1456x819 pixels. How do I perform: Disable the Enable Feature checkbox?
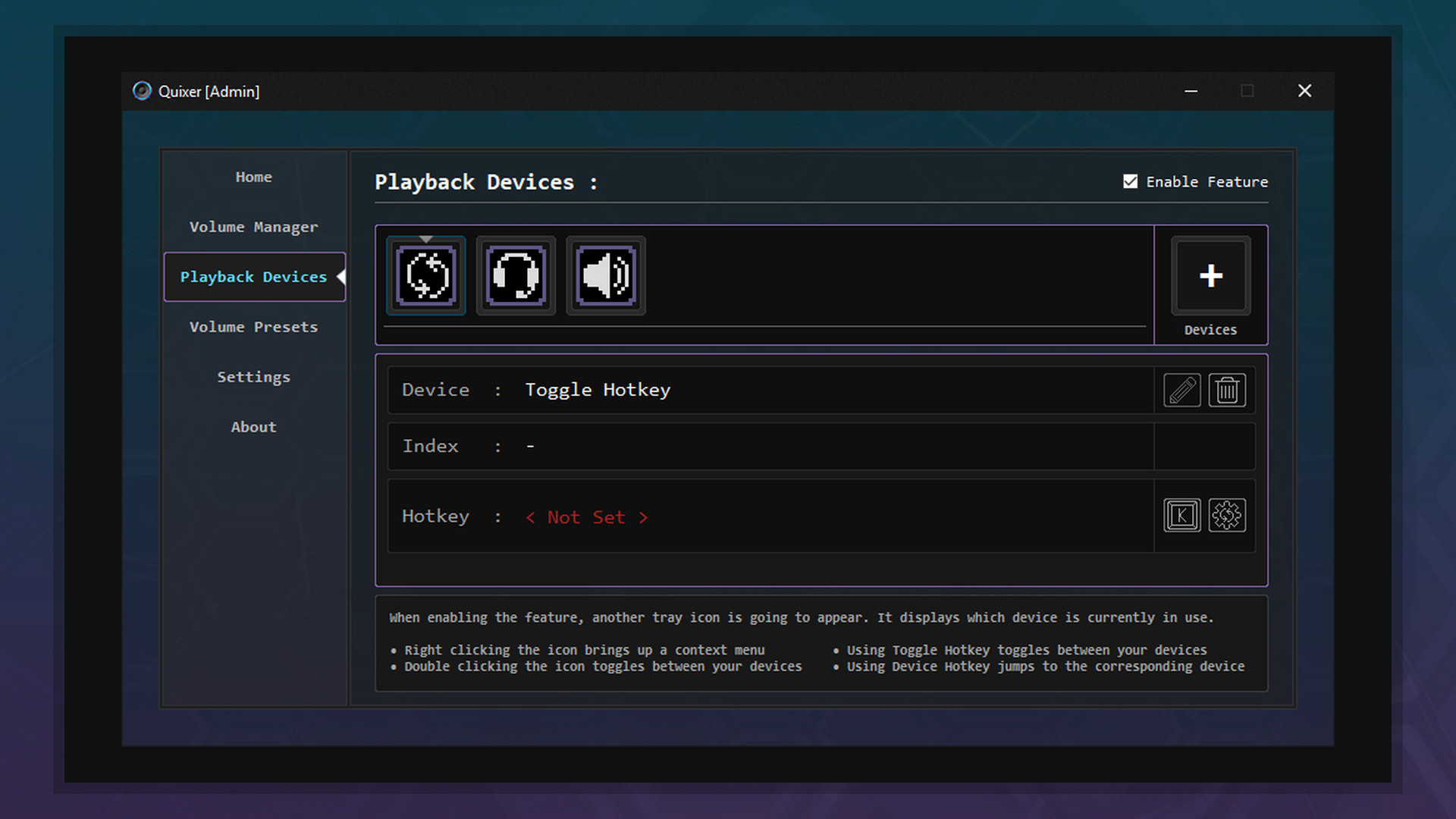point(1129,181)
